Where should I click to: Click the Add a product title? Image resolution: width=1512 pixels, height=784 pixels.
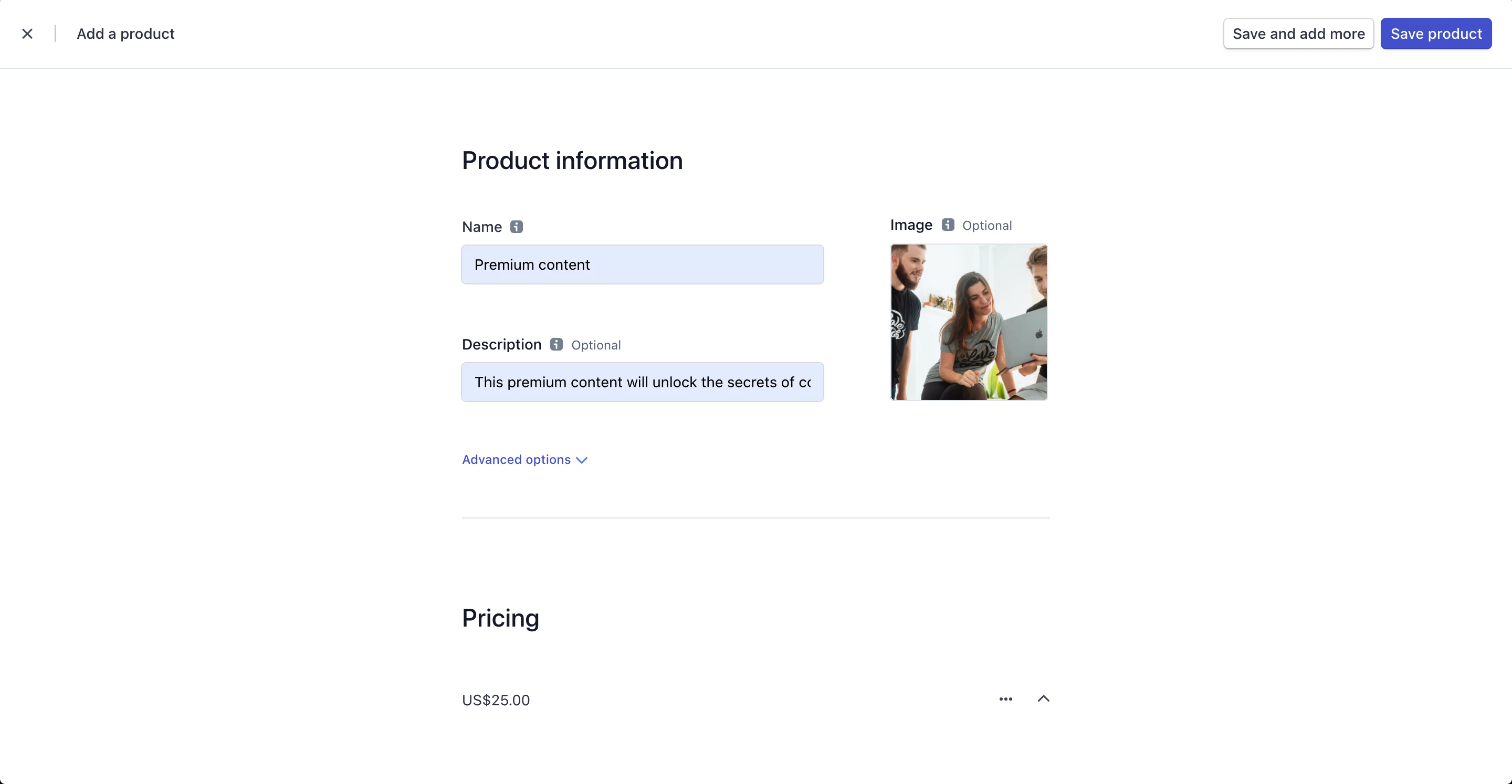(125, 34)
